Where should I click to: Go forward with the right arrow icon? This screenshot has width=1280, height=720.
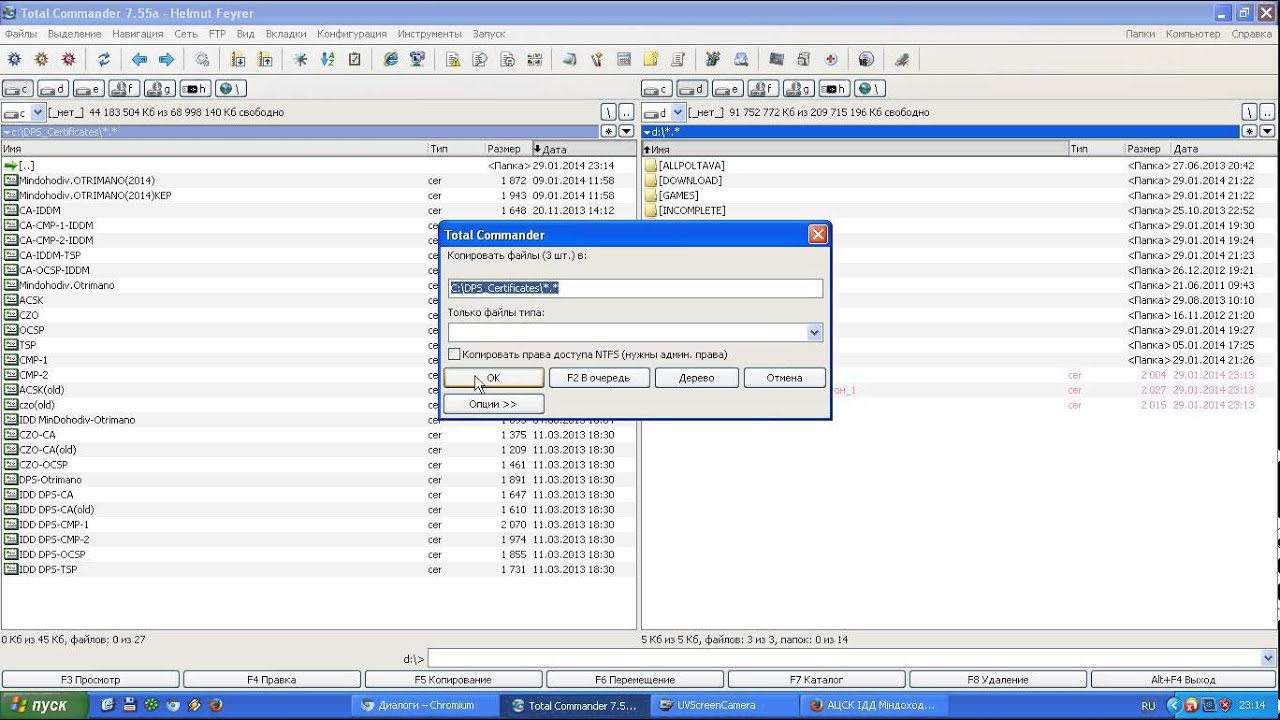tap(166, 59)
